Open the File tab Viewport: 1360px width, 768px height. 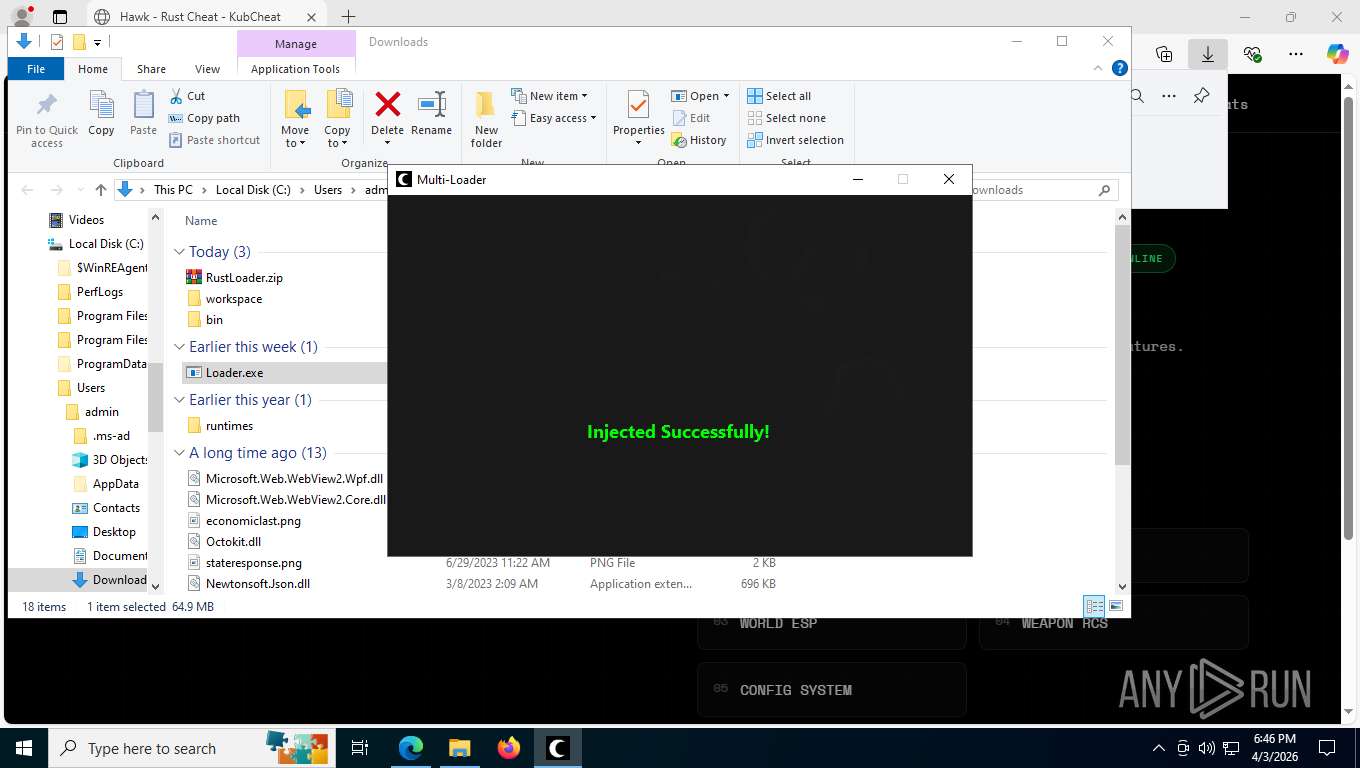(x=36, y=69)
